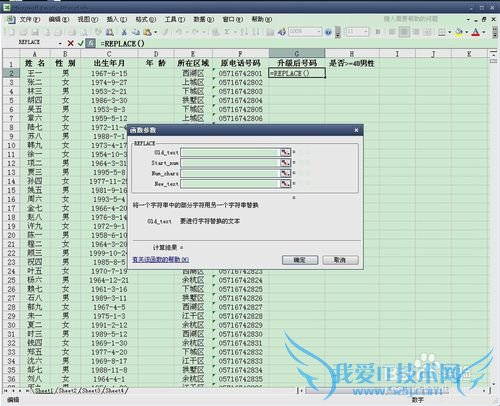The width and height of the screenshot is (500, 406).
Task: Click the Sort Ascending icon
Action: [x=244, y=32]
